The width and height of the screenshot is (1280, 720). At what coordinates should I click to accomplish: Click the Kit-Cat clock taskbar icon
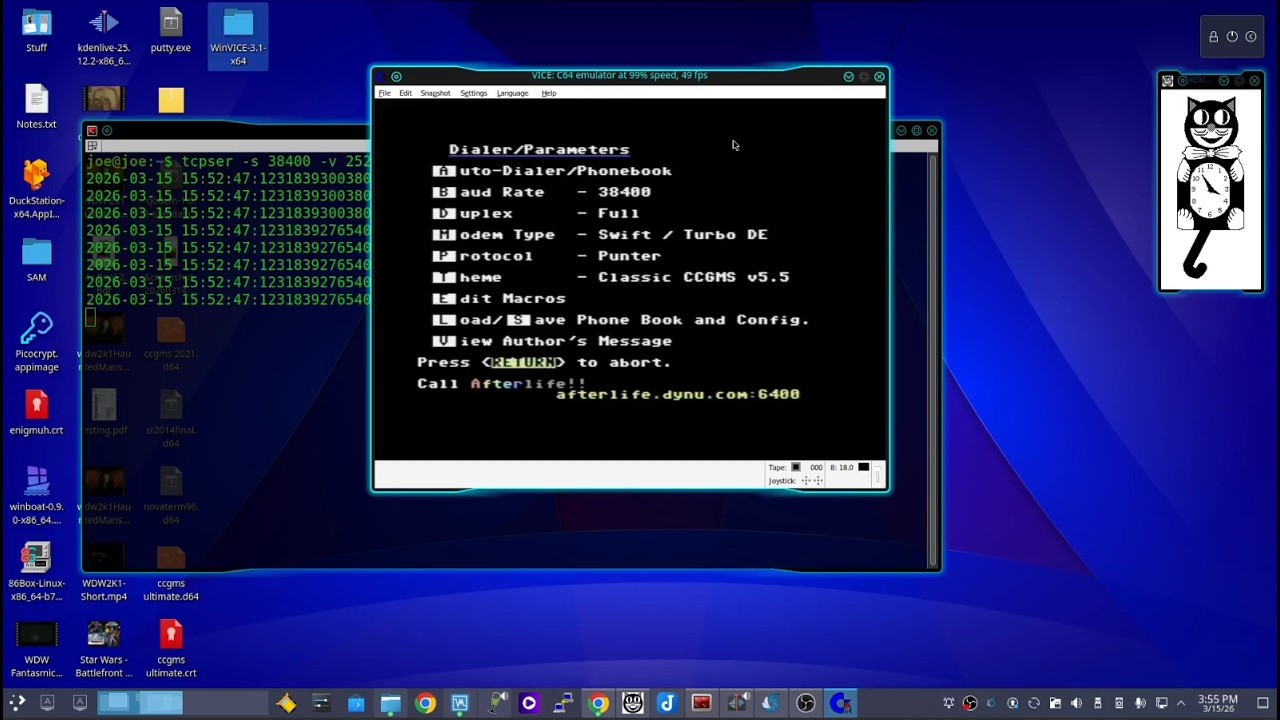(x=632, y=703)
